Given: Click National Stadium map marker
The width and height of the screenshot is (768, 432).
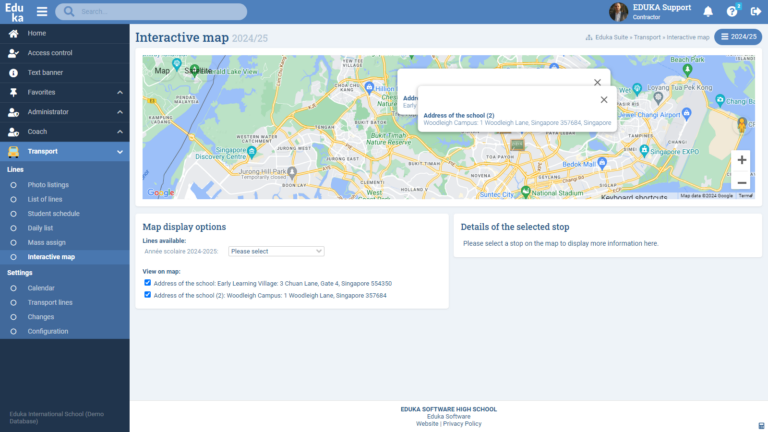Looking at the screenshot, I should pos(526,192).
